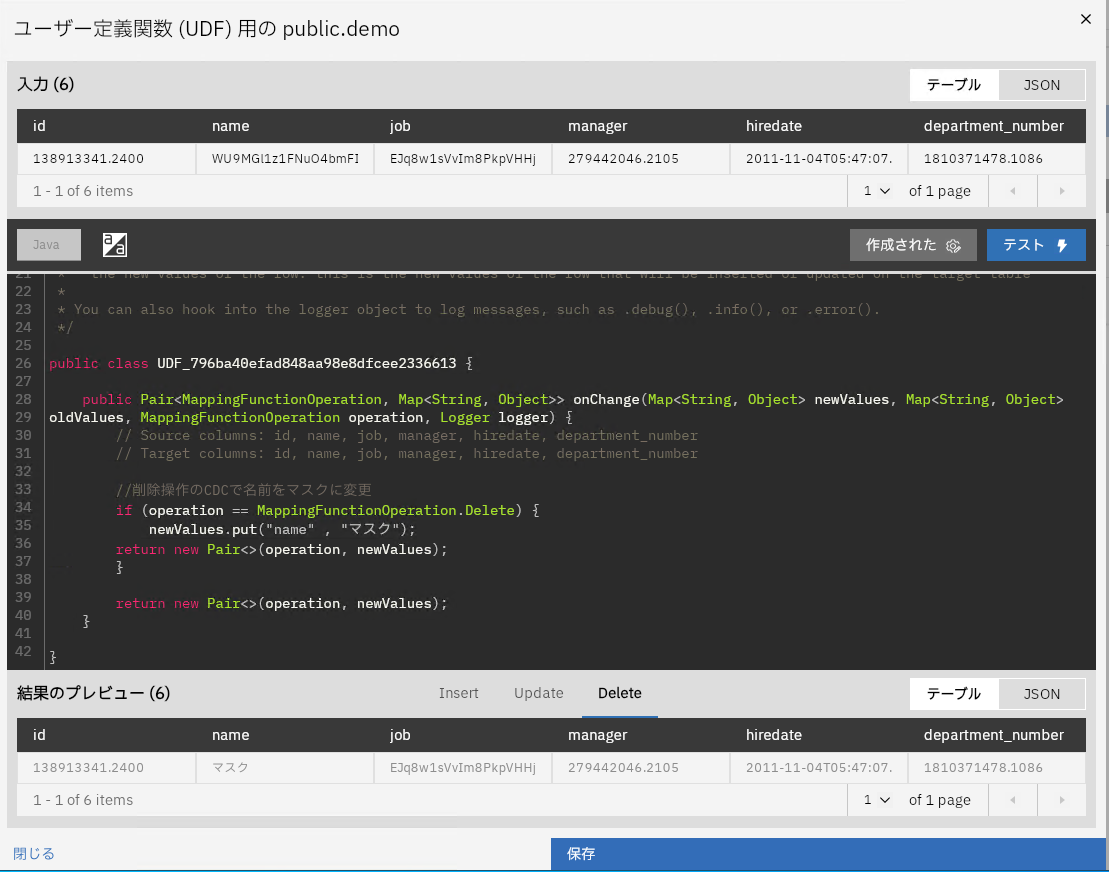The height and width of the screenshot is (872, 1109).
Task: Select the Insert preview tab
Action: tap(458, 693)
